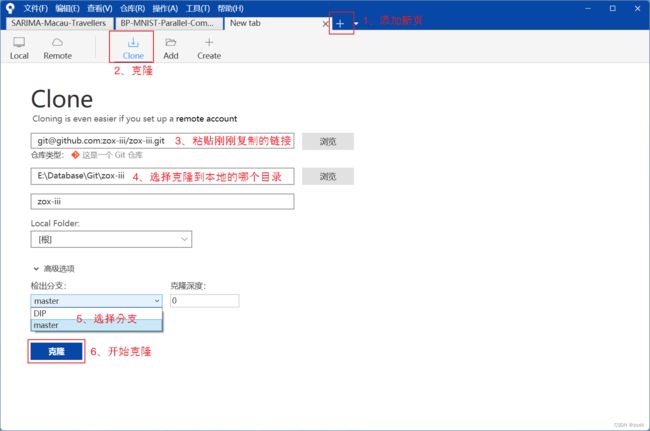Open the Remote repositories view
Viewport: 650px width, 431px height.
pyautogui.click(x=58, y=48)
